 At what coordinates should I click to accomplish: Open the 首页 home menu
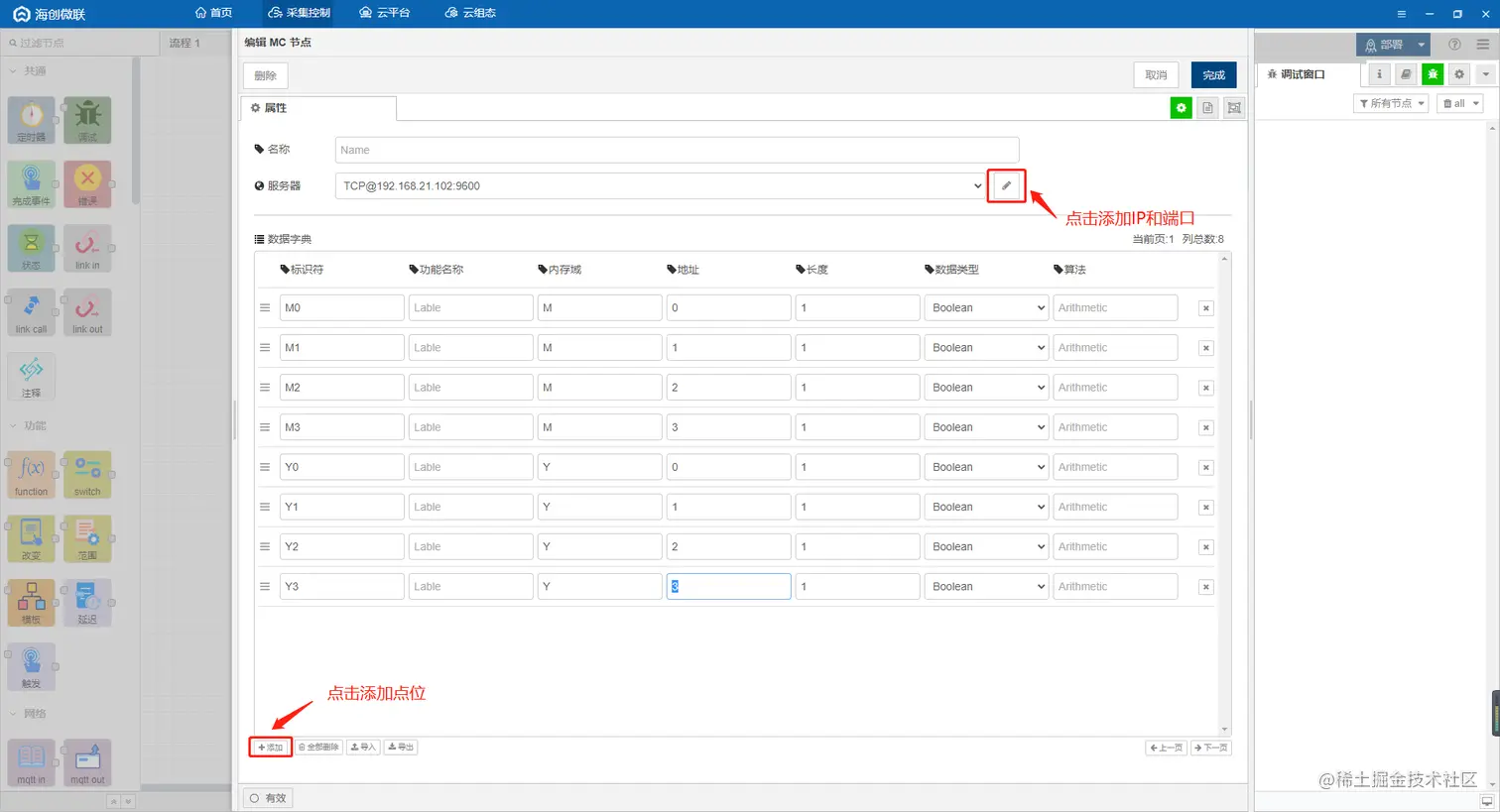click(x=213, y=13)
